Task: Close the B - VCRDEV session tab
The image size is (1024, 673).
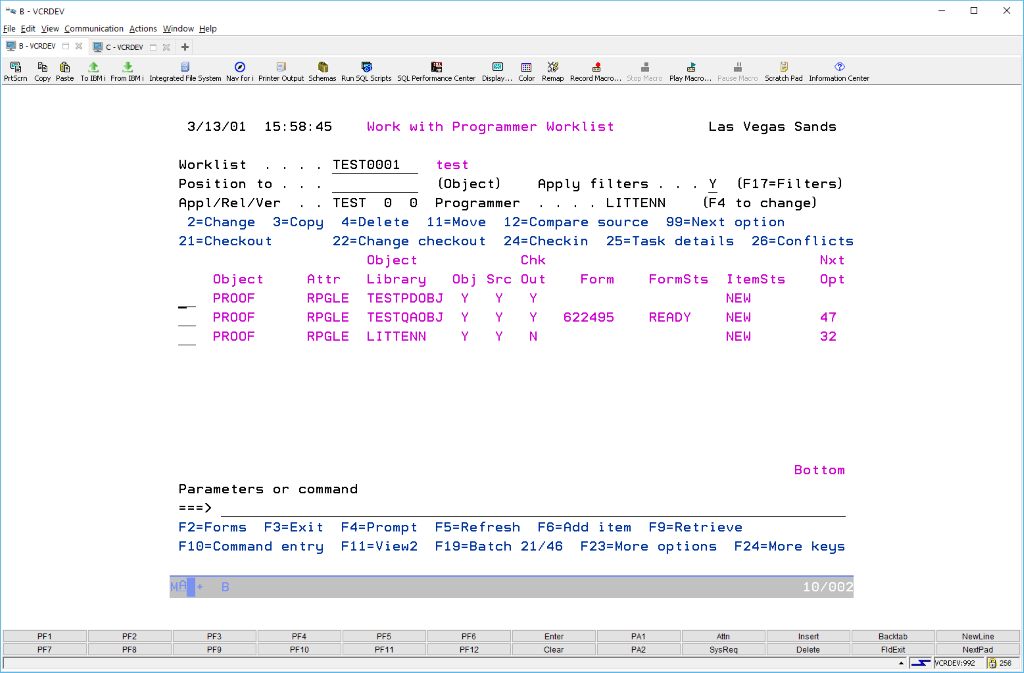Action: pos(78,46)
